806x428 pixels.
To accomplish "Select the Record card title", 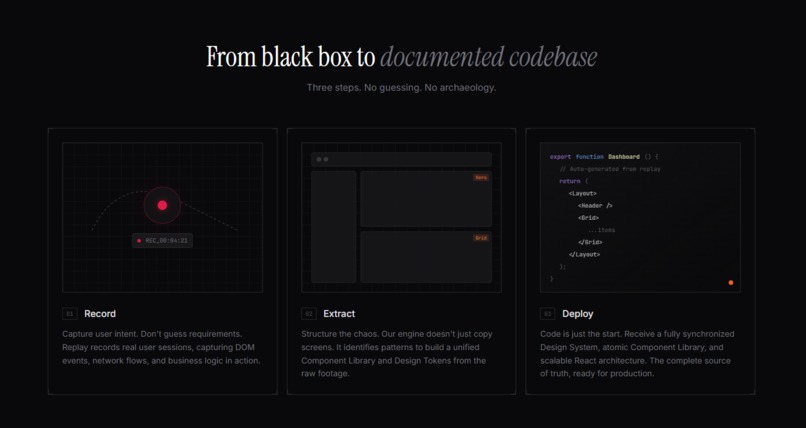I will coord(100,313).
